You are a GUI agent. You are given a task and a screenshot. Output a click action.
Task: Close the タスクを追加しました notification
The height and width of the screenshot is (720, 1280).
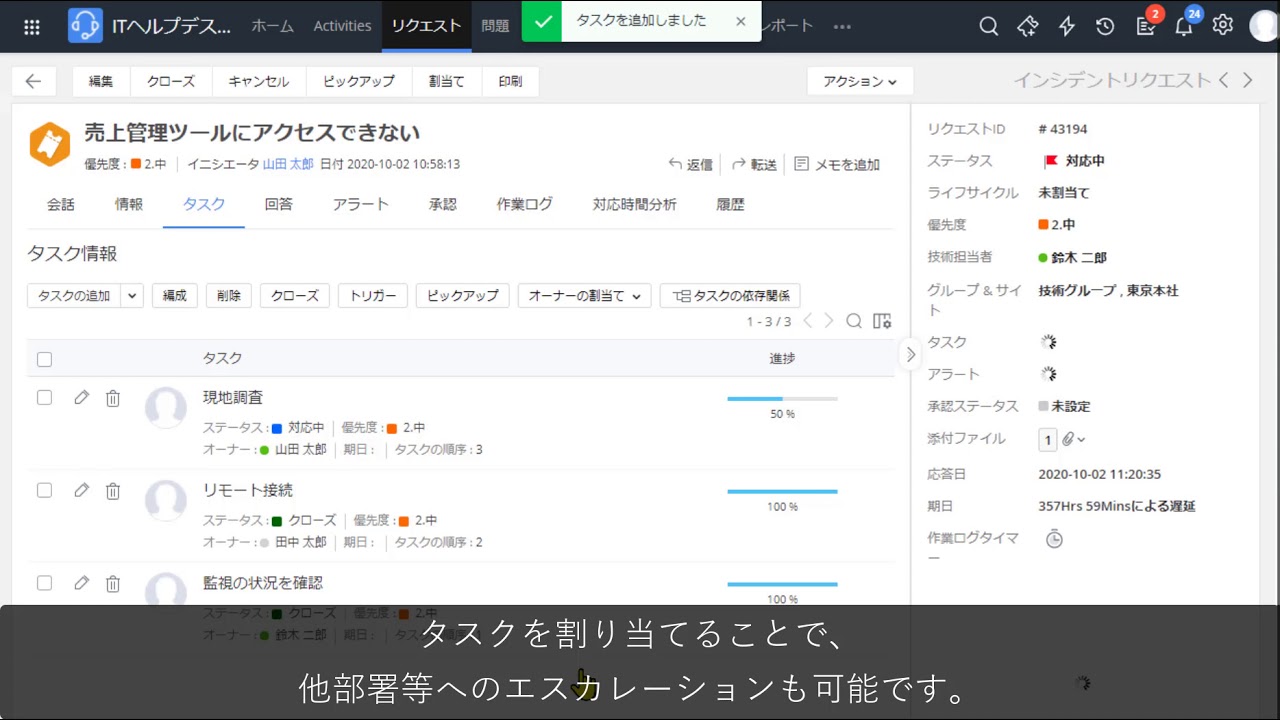click(x=740, y=21)
